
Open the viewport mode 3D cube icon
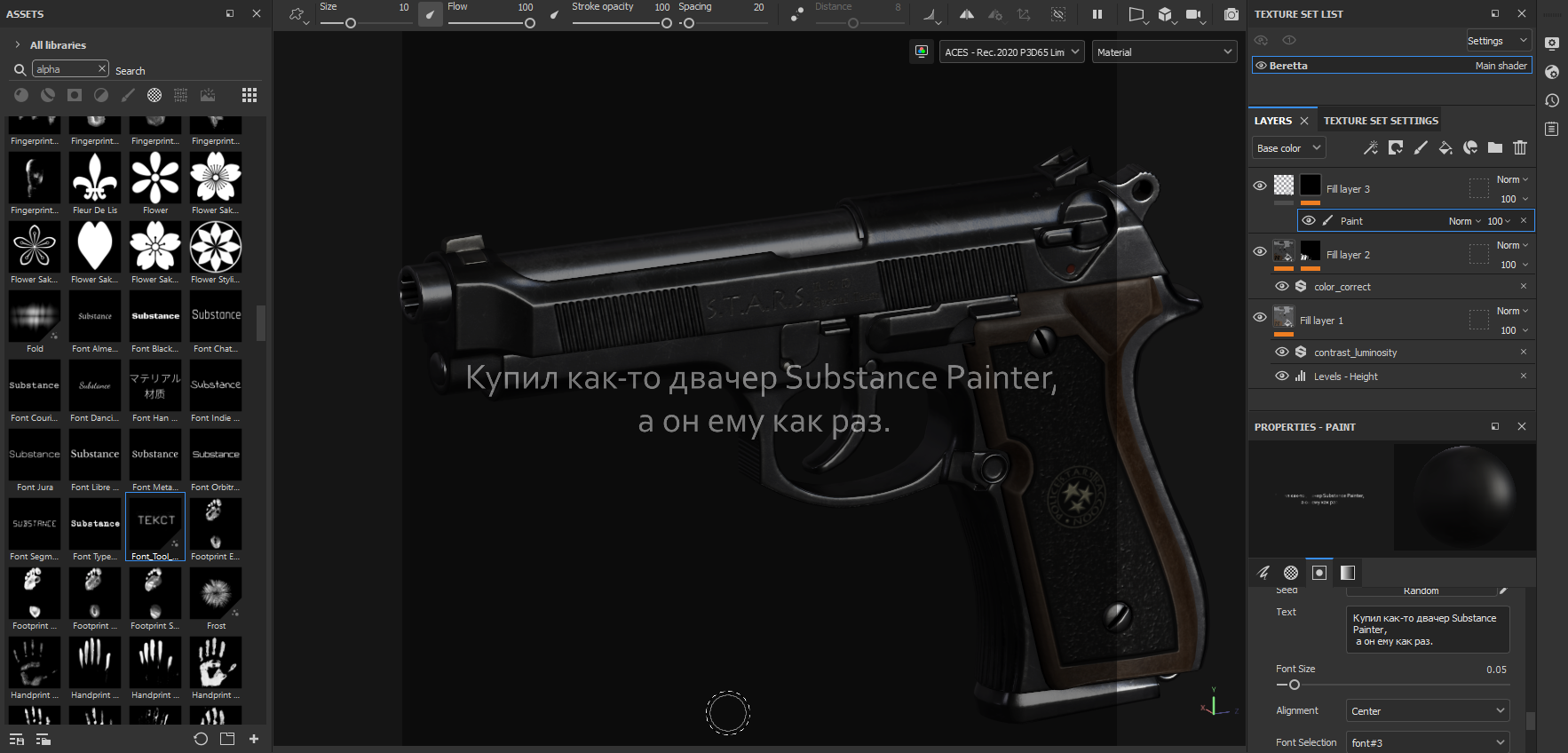click(1165, 14)
